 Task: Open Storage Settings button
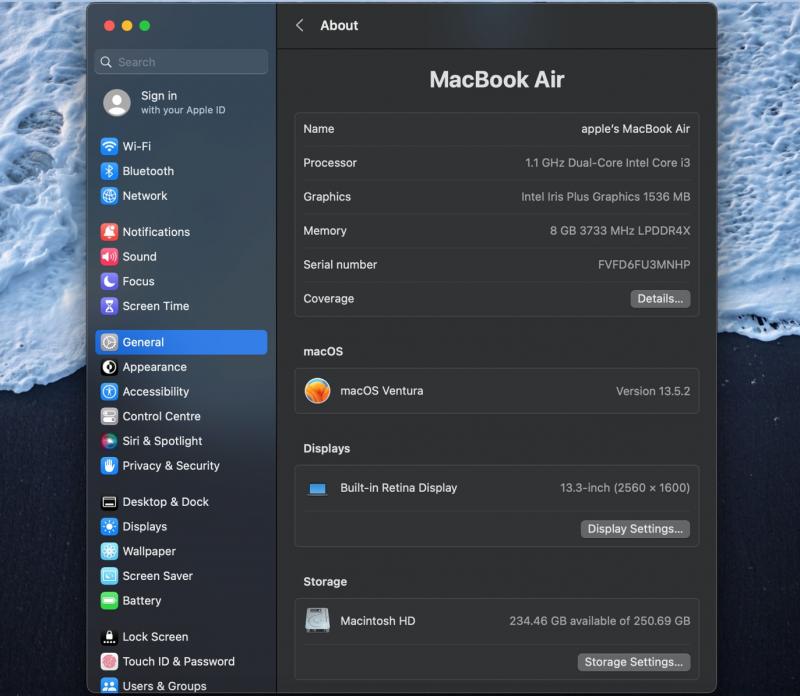[x=634, y=662]
